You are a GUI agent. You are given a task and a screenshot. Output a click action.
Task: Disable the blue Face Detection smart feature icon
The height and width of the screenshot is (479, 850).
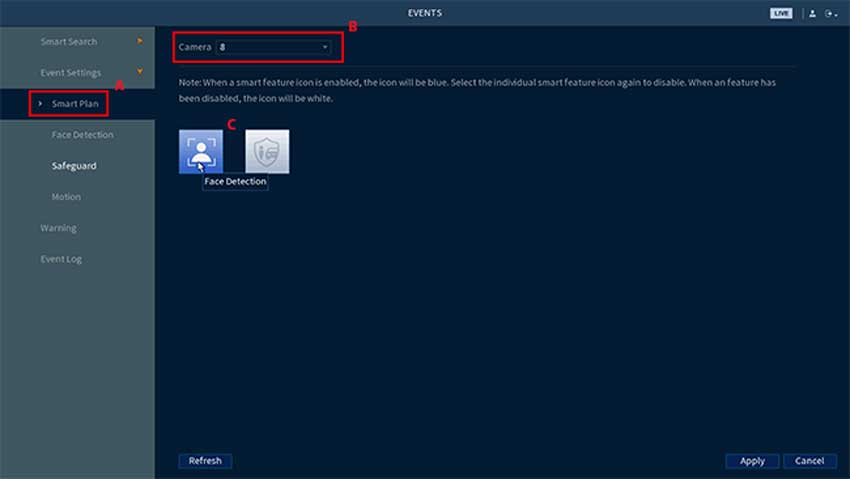[201, 151]
